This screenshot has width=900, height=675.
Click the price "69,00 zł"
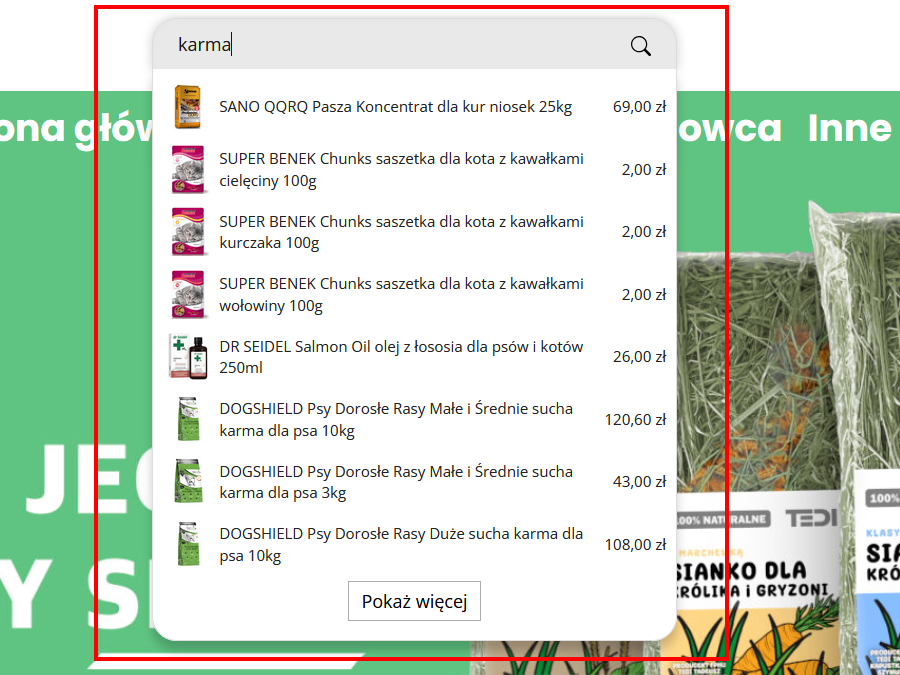[x=639, y=107]
